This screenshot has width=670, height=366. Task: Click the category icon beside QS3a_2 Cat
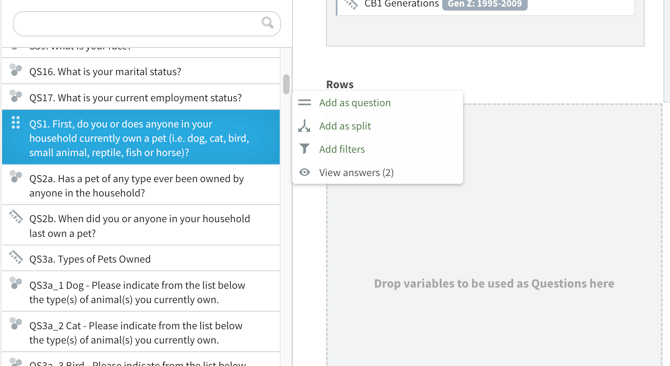(x=16, y=324)
